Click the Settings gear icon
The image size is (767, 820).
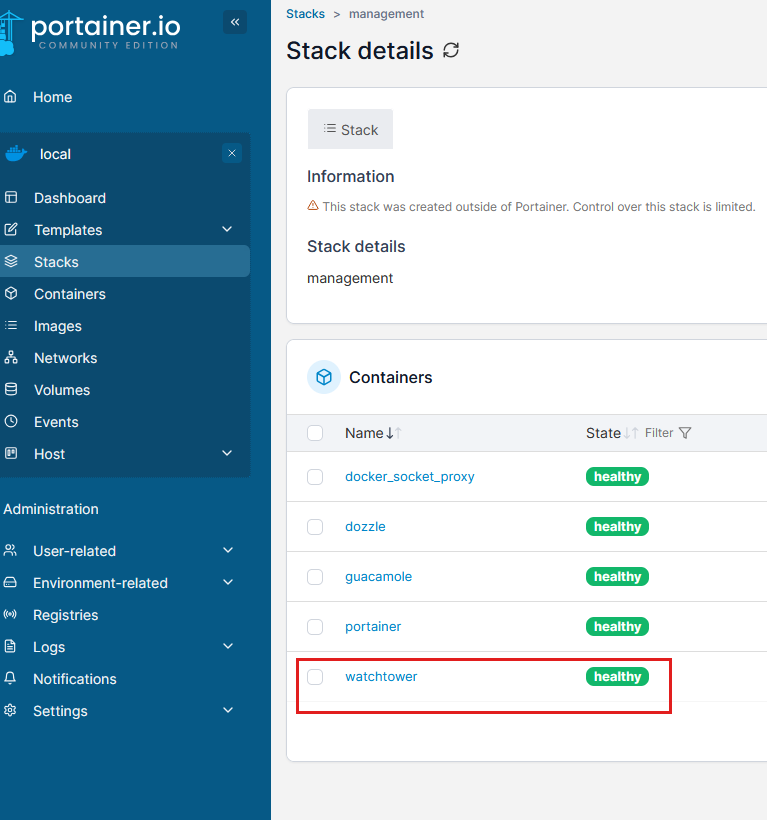[10, 710]
